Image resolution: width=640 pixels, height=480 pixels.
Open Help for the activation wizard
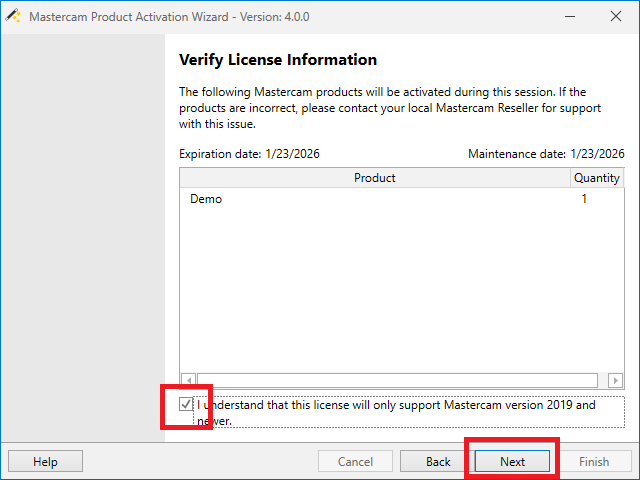point(45,461)
